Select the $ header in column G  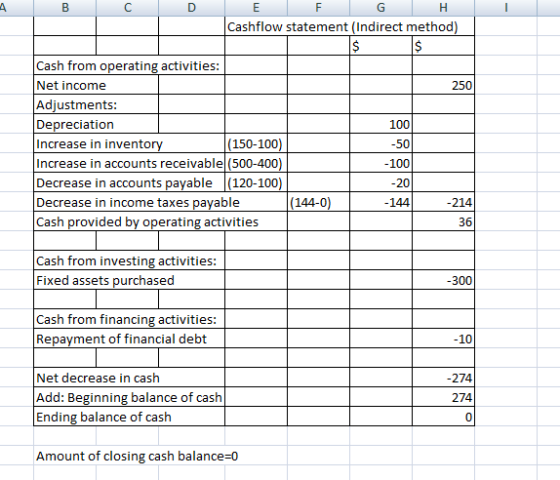coord(381,46)
